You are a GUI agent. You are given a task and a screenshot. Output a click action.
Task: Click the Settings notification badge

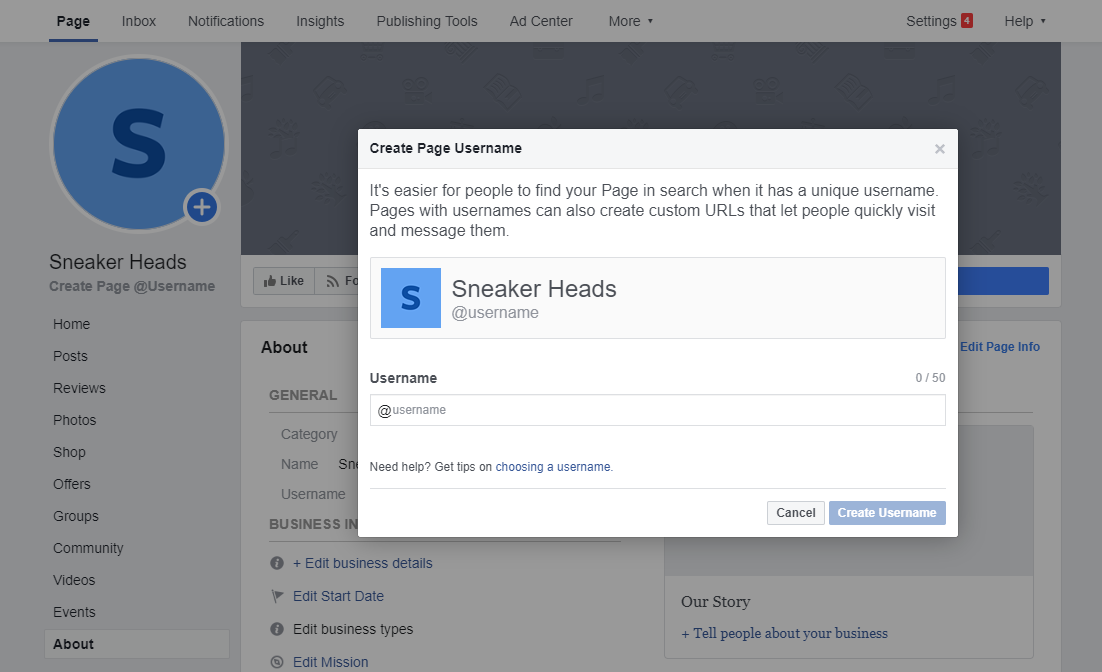[967, 21]
